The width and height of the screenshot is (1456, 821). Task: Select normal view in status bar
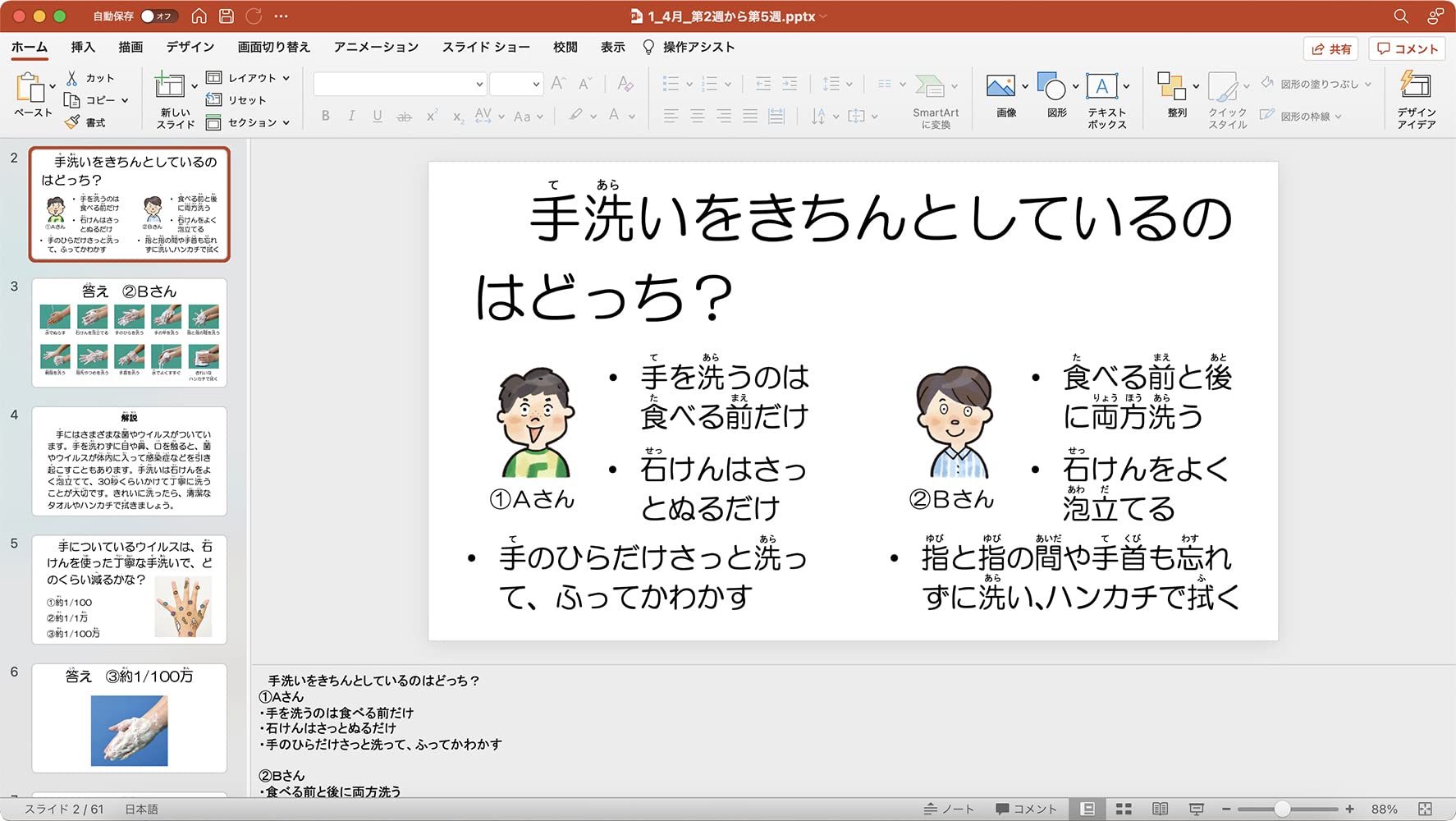tap(1087, 809)
